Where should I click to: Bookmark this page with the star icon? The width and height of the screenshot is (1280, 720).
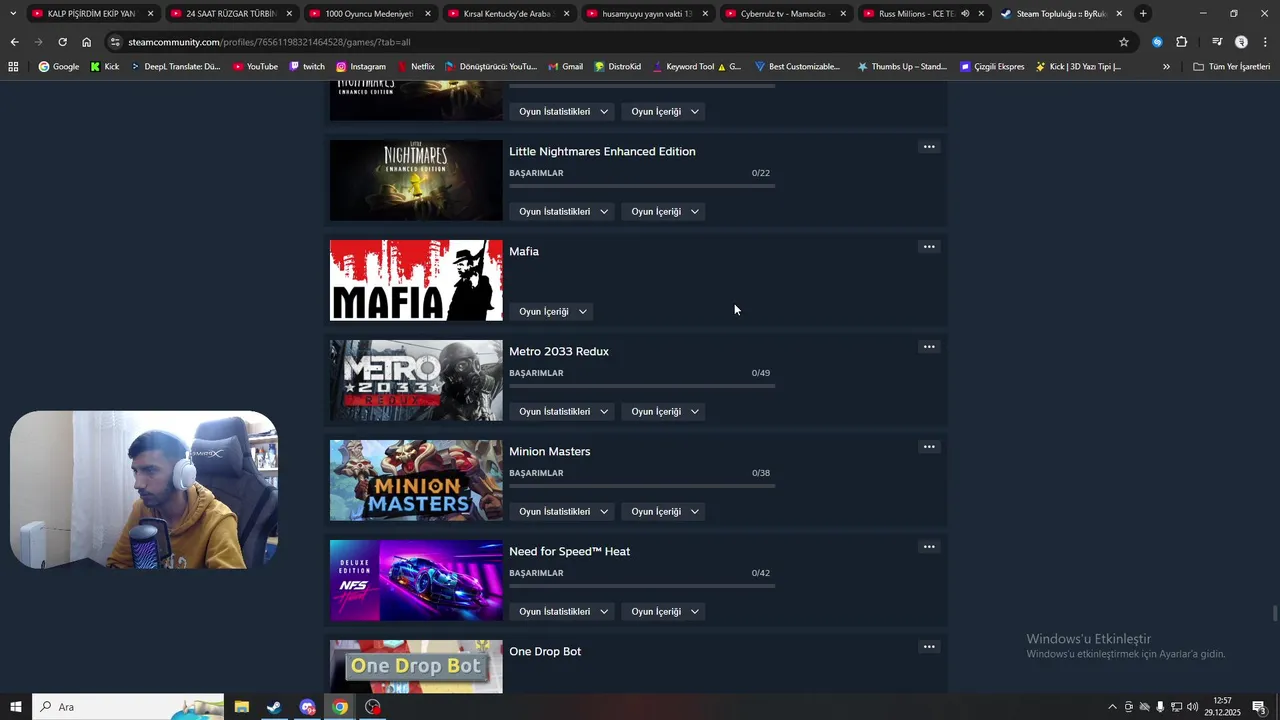[1124, 42]
